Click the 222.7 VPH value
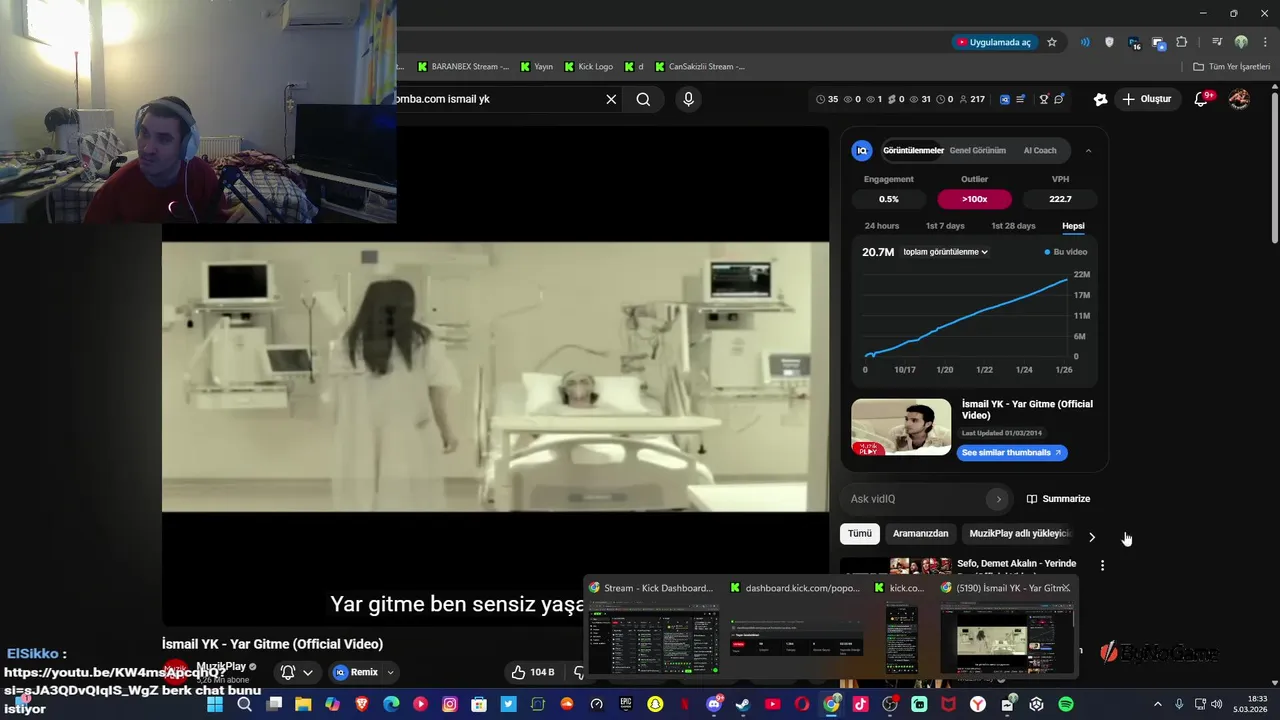 pyautogui.click(x=1060, y=199)
